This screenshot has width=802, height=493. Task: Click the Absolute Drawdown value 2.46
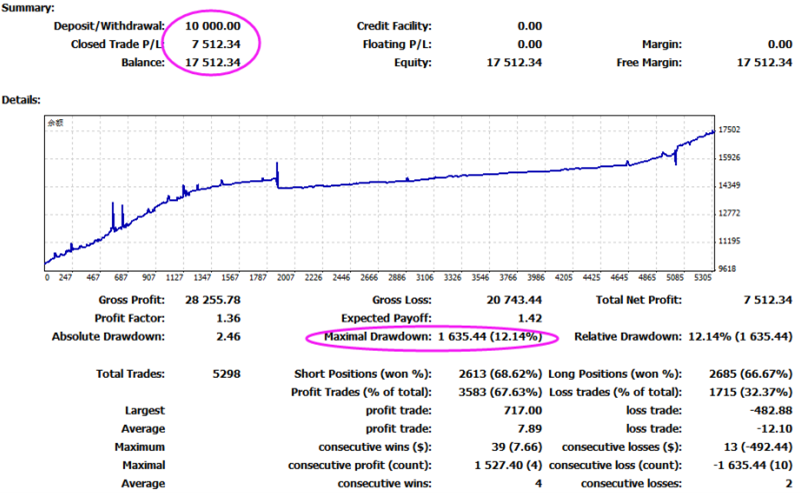point(228,337)
